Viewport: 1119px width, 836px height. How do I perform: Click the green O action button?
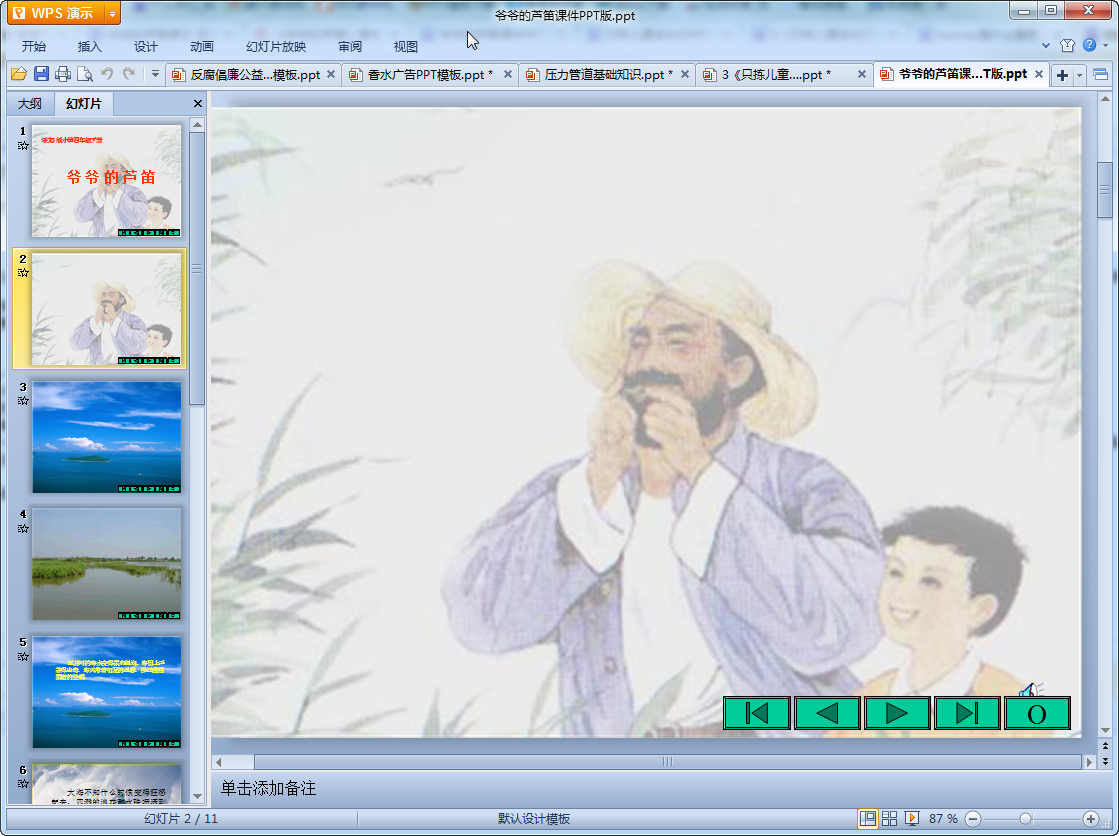(x=1037, y=713)
